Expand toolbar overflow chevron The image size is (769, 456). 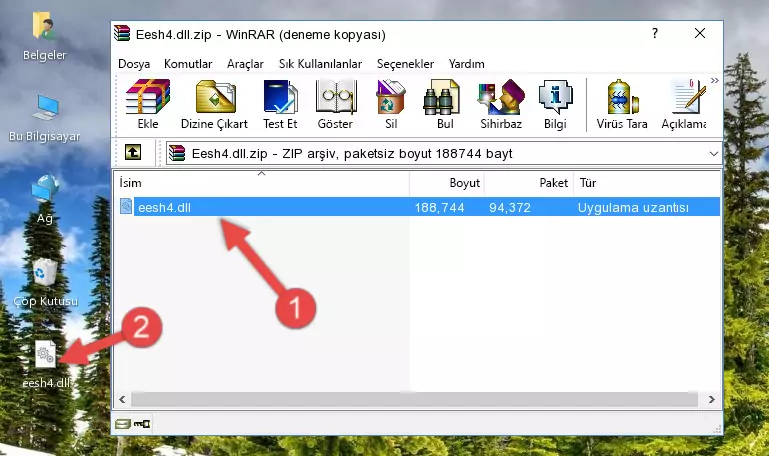click(x=715, y=80)
